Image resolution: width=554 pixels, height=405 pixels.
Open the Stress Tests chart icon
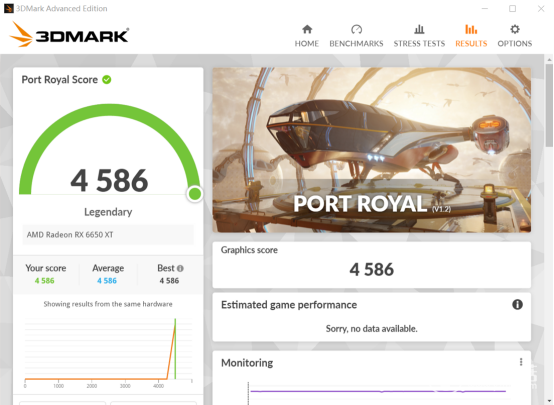419,29
